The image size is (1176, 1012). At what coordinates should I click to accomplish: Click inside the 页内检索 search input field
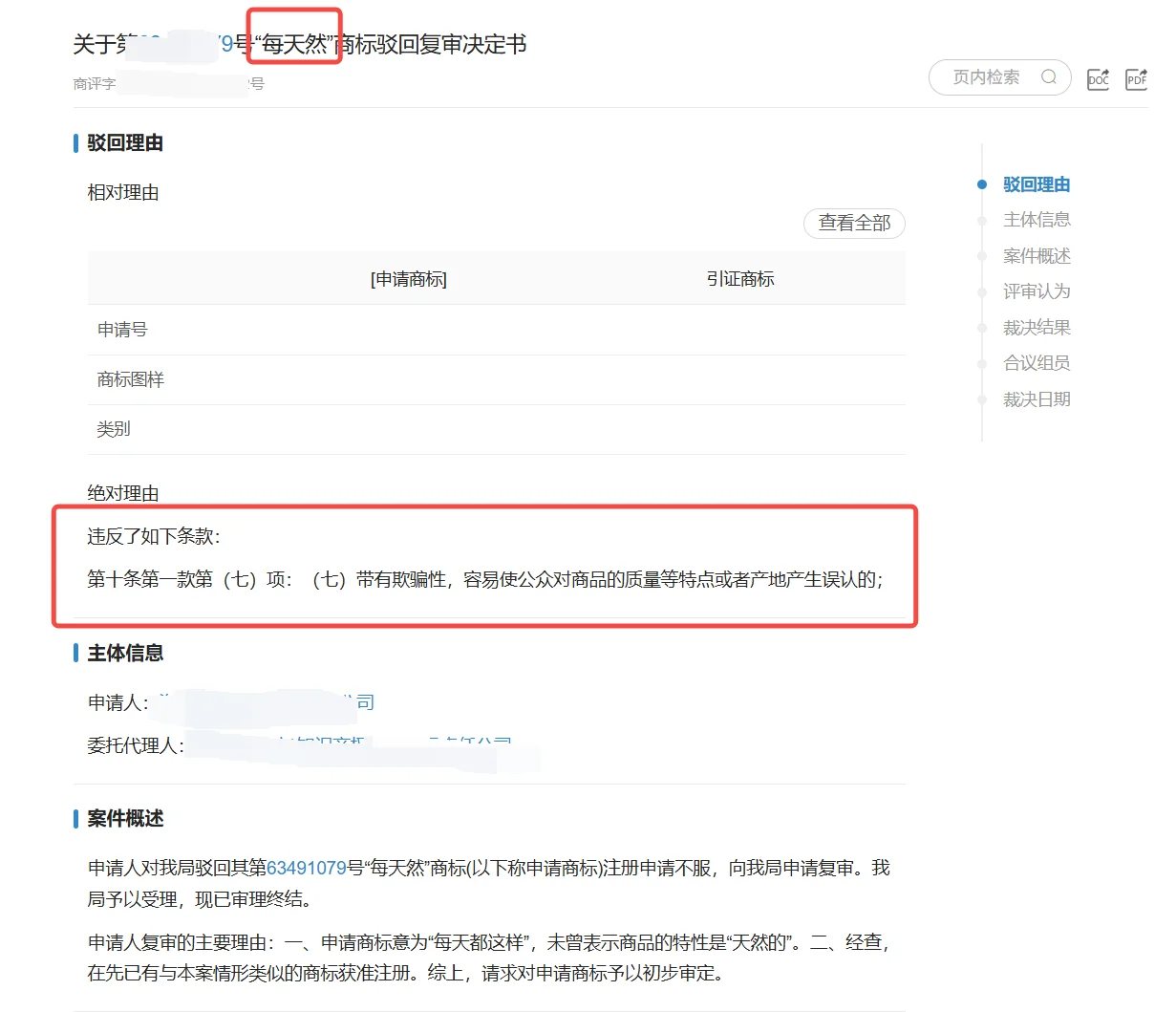[984, 76]
